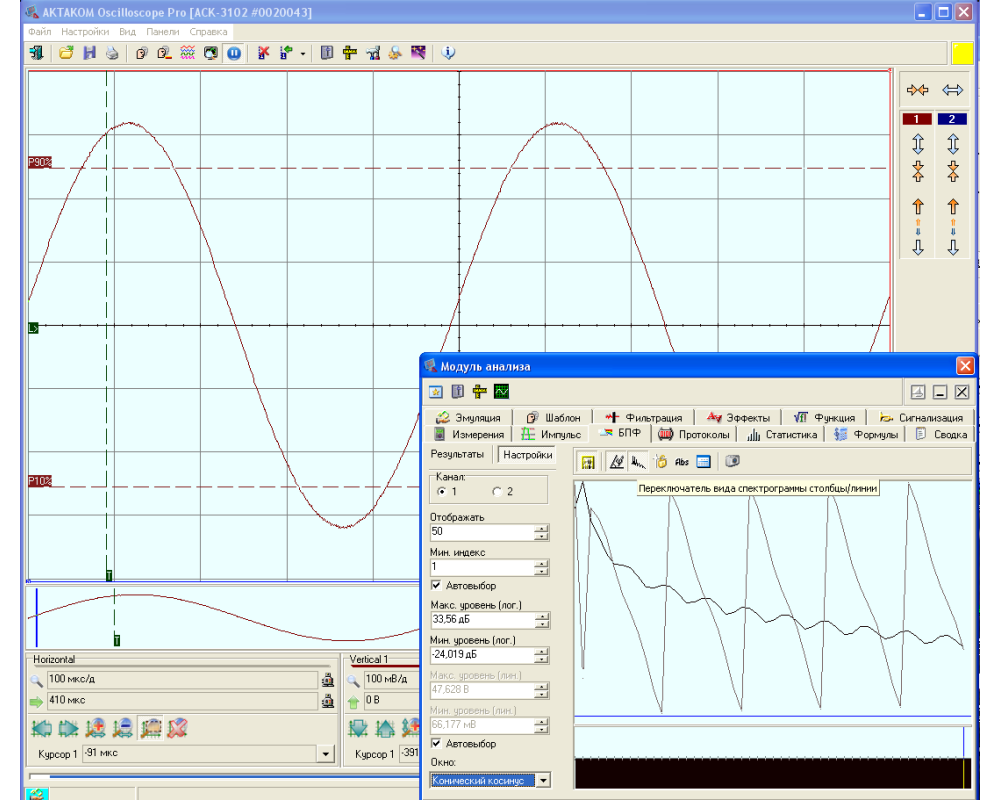Open the Настройки menu
The image size is (1000, 800).
point(85,32)
